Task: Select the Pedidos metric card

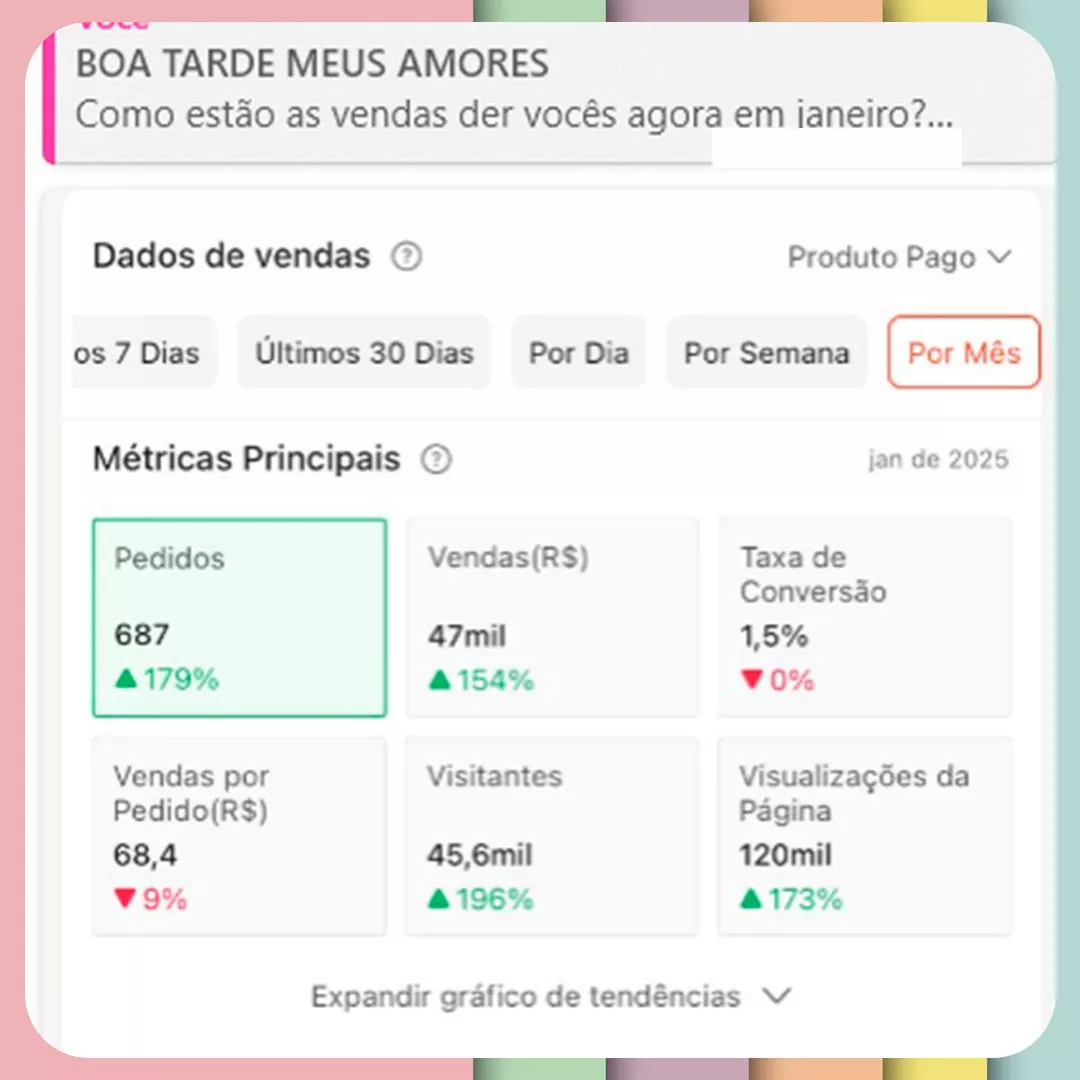Action: (240, 618)
